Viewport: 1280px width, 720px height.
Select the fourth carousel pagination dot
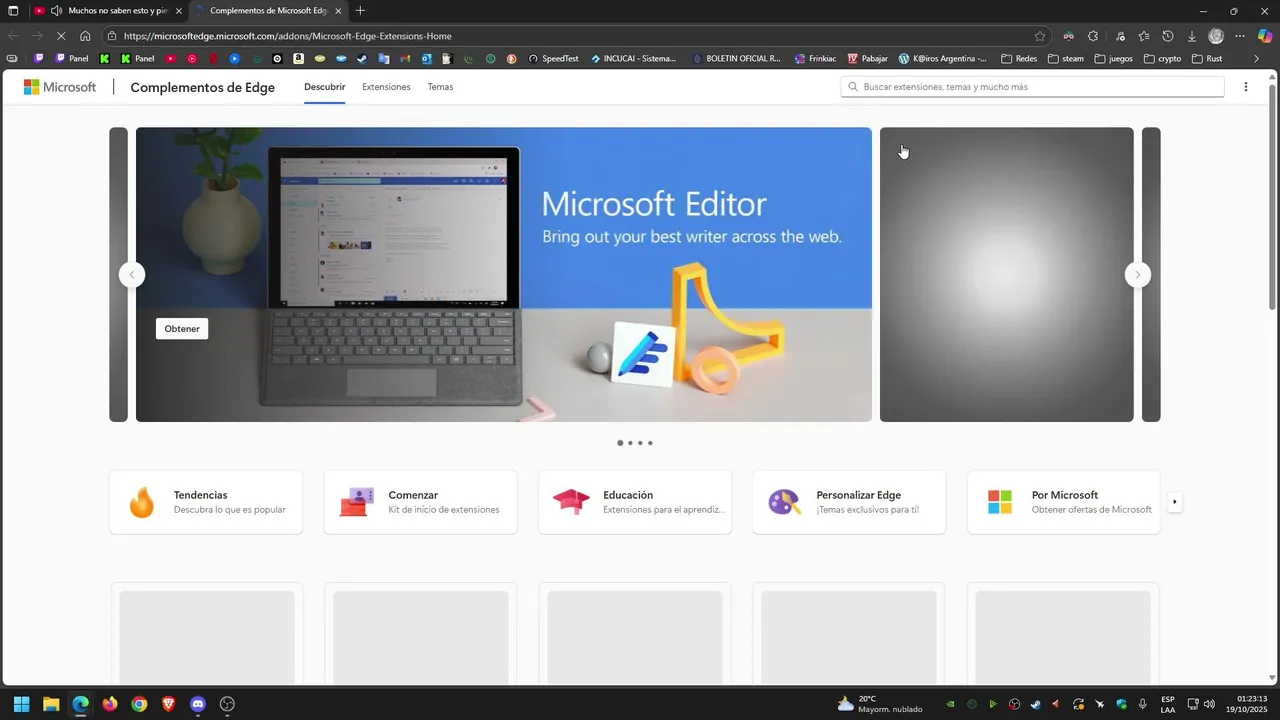click(650, 443)
